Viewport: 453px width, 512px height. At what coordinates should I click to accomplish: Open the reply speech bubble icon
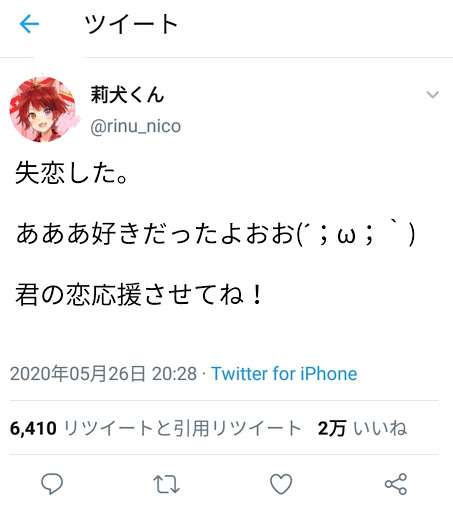click(52, 484)
